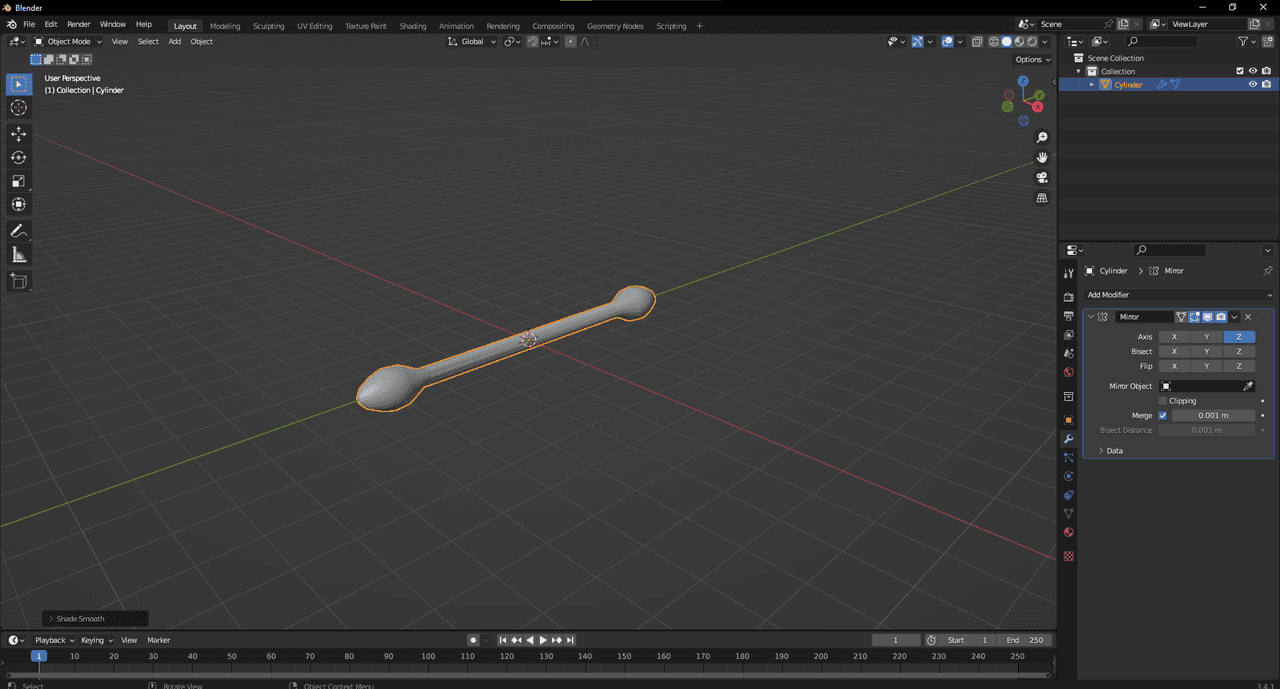
Task: Select the Annotate tool
Action: (x=18, y=231)
